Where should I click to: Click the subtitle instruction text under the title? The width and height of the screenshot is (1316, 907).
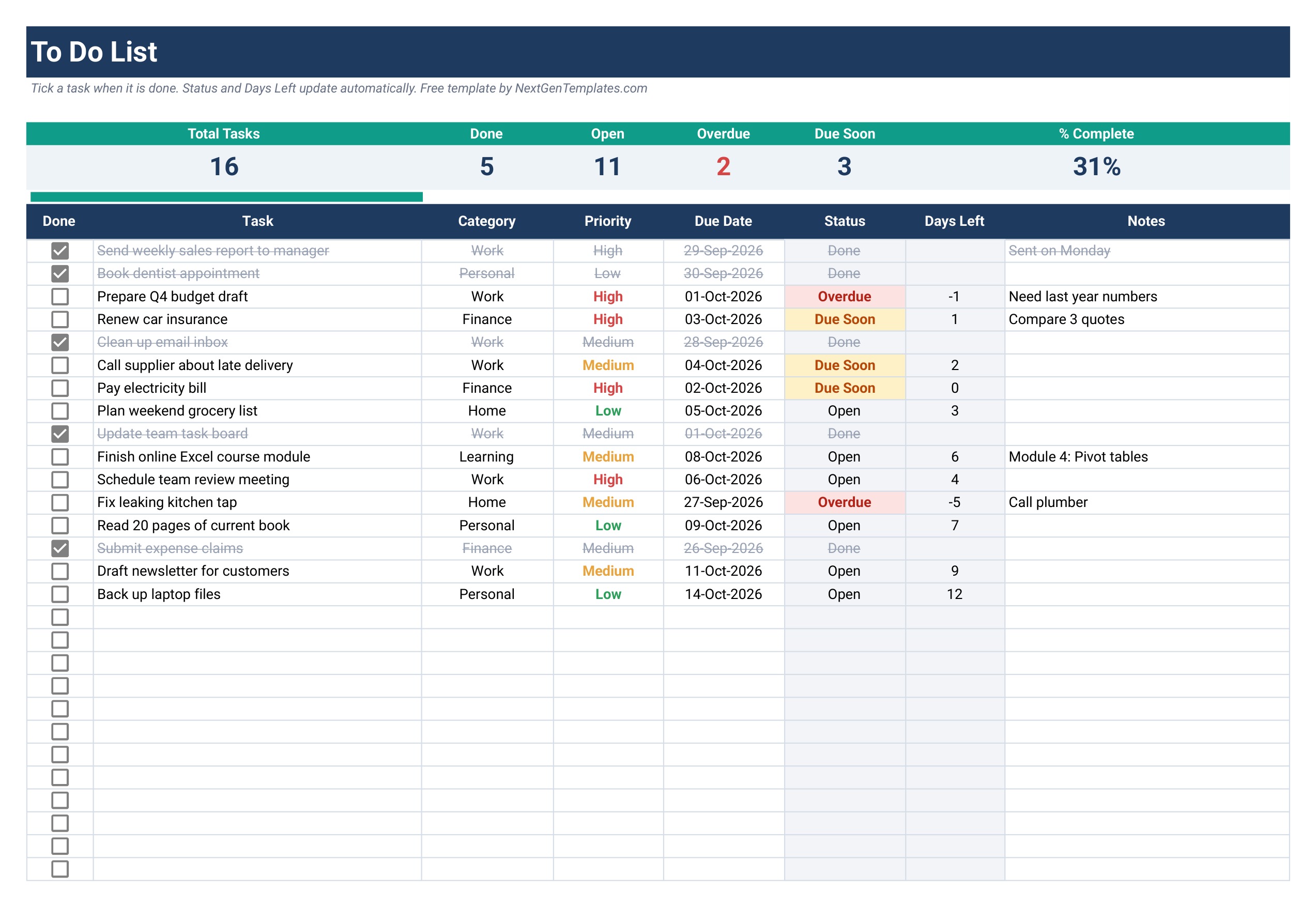[339, 88]
